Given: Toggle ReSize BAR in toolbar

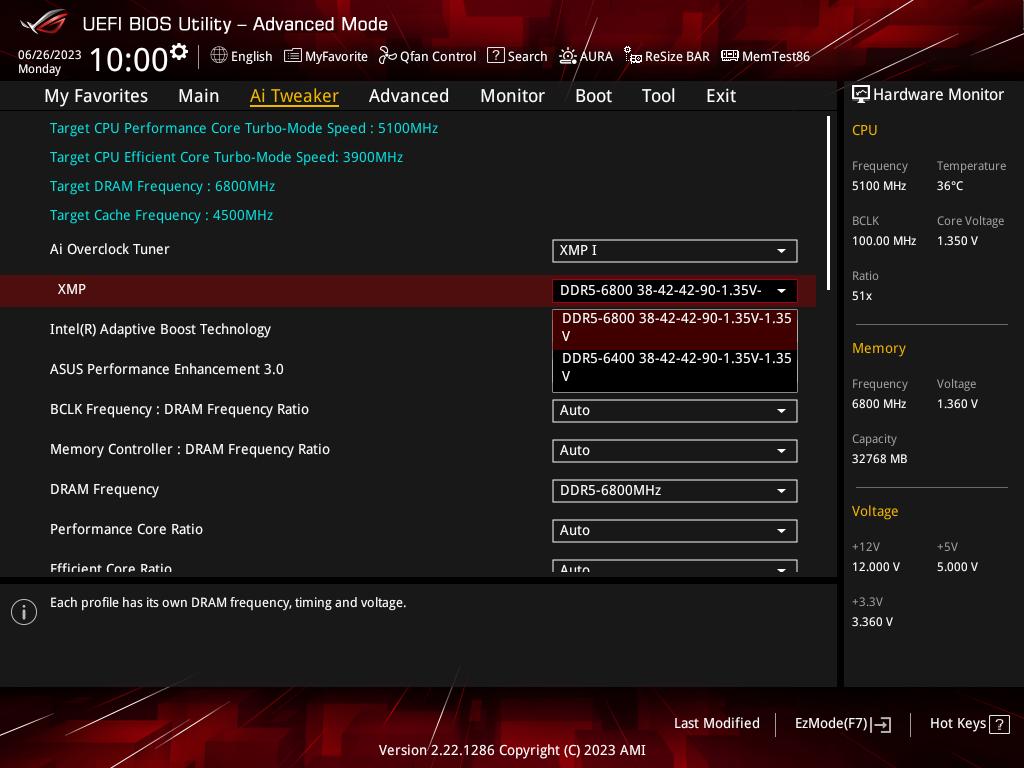Looking at the screenshot, I should click(667, 56).
